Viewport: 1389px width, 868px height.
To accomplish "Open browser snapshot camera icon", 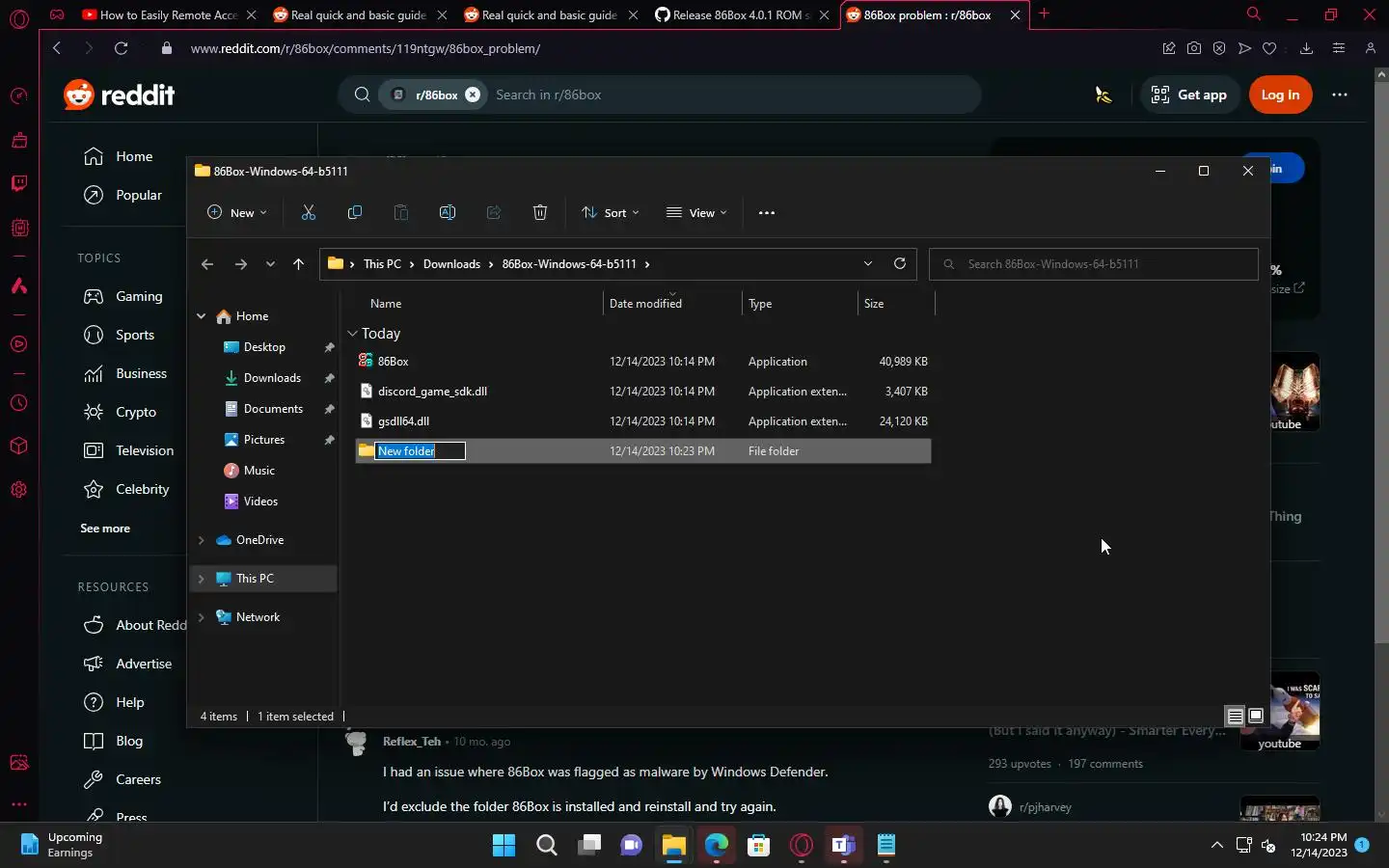I will click(x=1194, y=48).
